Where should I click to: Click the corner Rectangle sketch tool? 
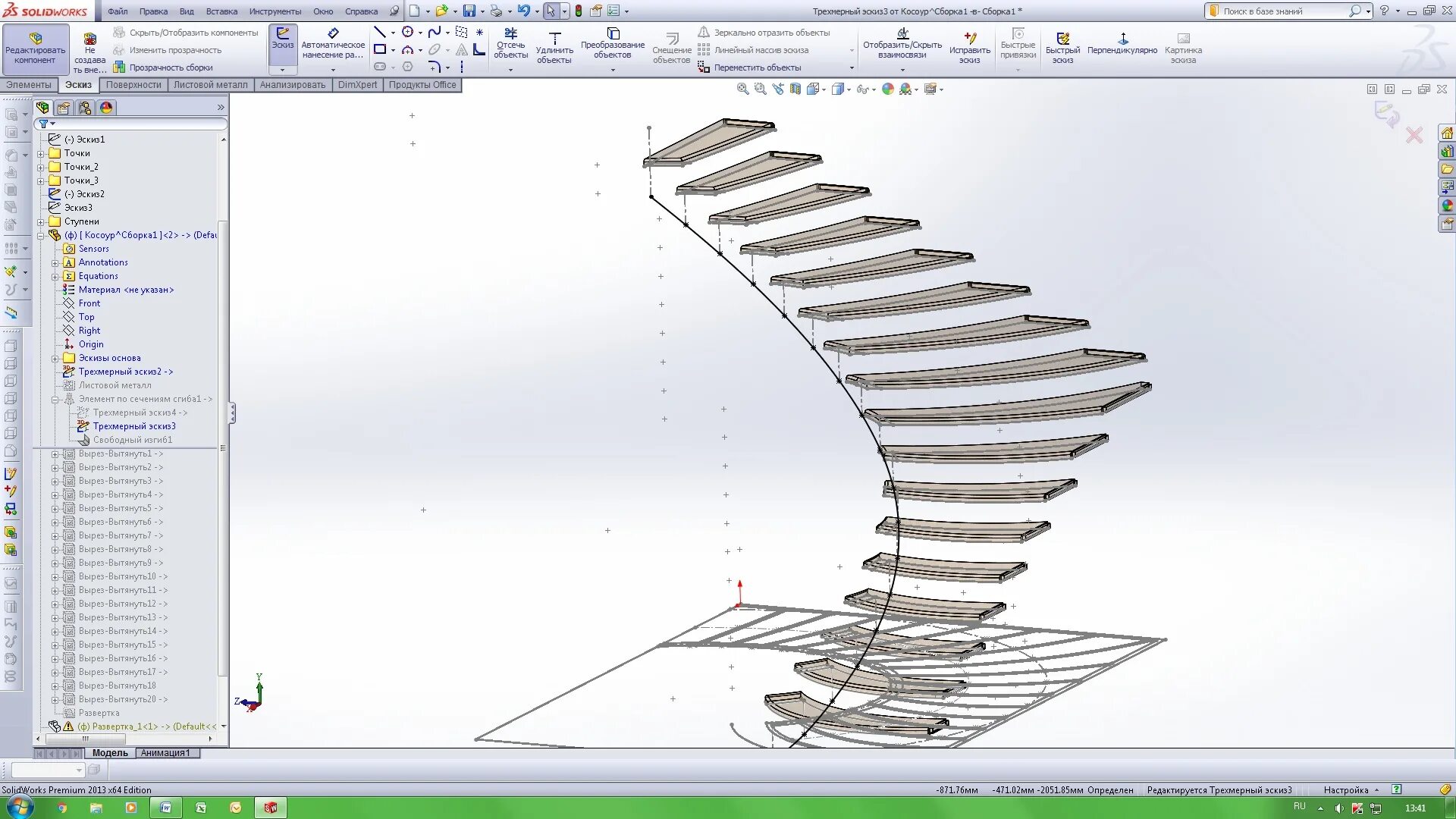380,50
